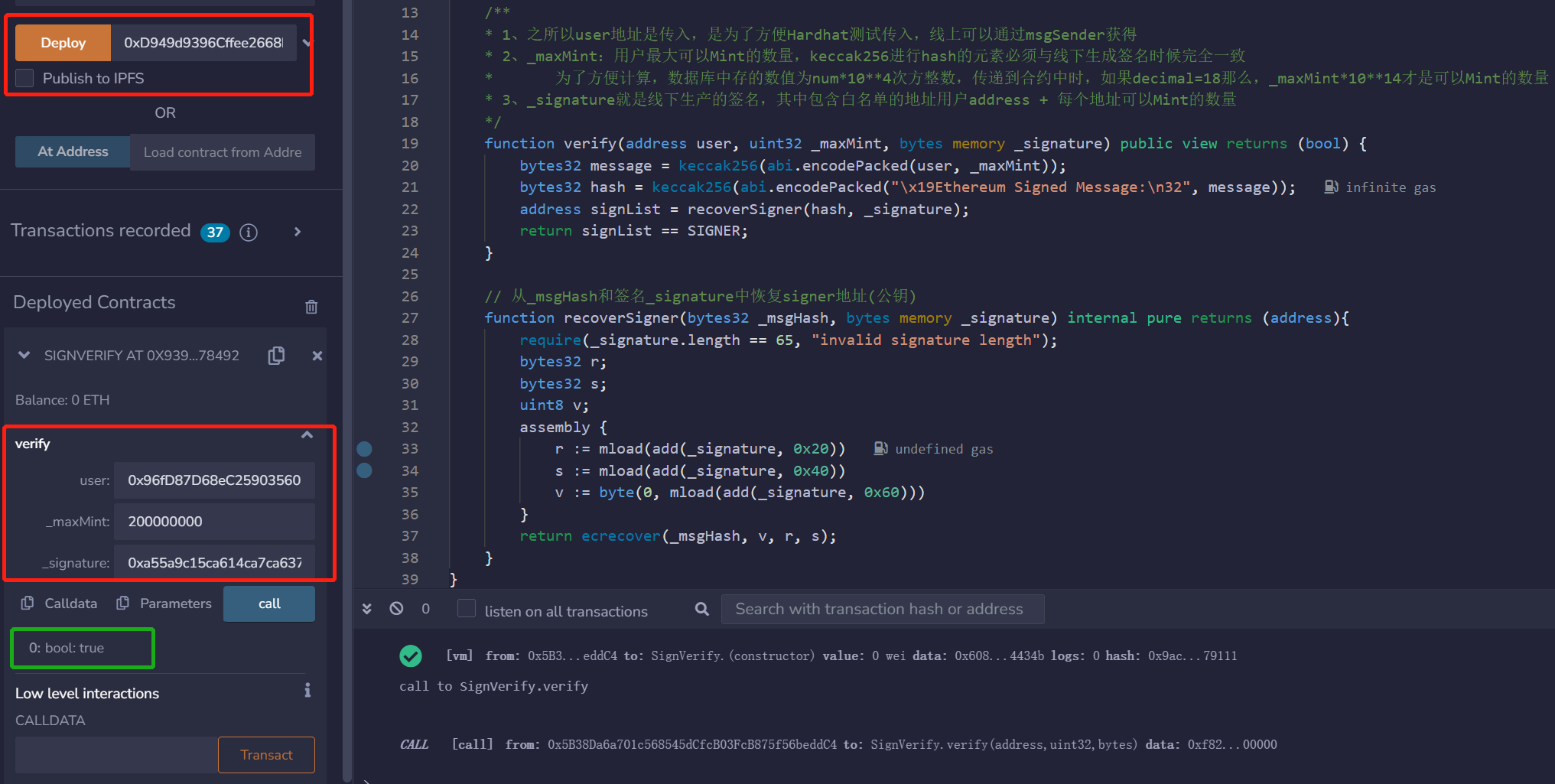Focus the Load contract from Address field

223,152
